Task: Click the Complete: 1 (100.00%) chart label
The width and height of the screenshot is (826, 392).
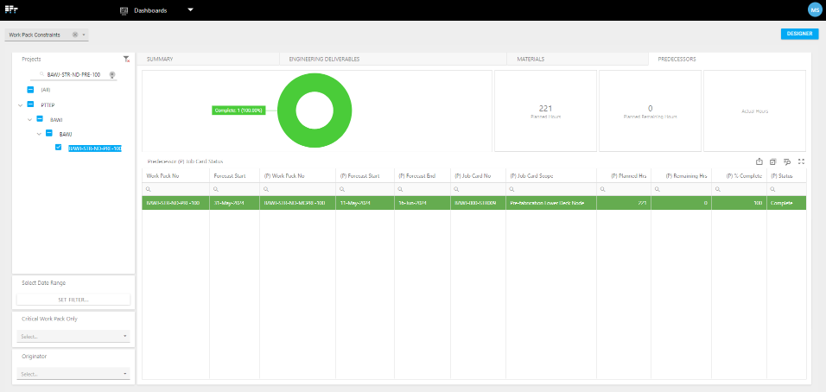Action: point(239,111)
